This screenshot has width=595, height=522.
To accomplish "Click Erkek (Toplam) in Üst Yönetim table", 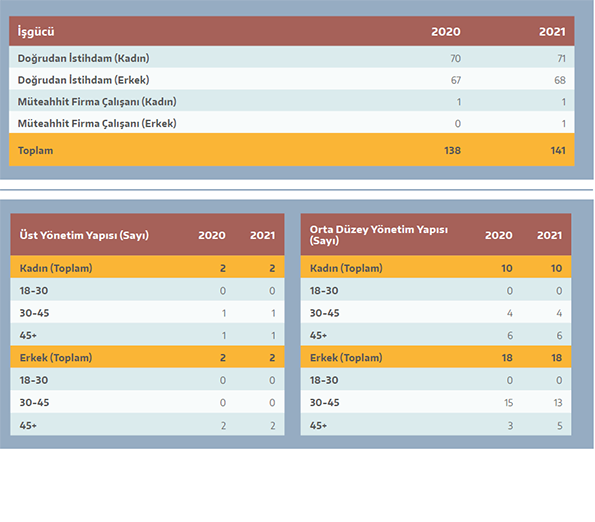I will coord(56,357).
